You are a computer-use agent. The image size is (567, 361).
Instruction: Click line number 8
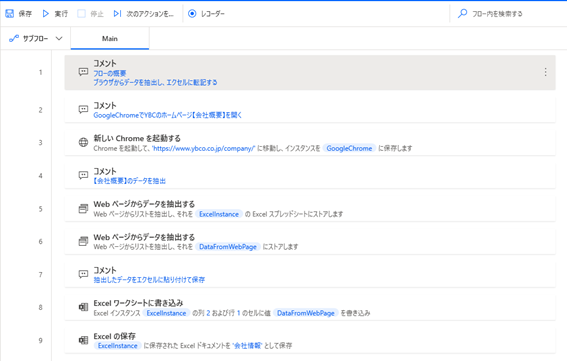(40, 307)
